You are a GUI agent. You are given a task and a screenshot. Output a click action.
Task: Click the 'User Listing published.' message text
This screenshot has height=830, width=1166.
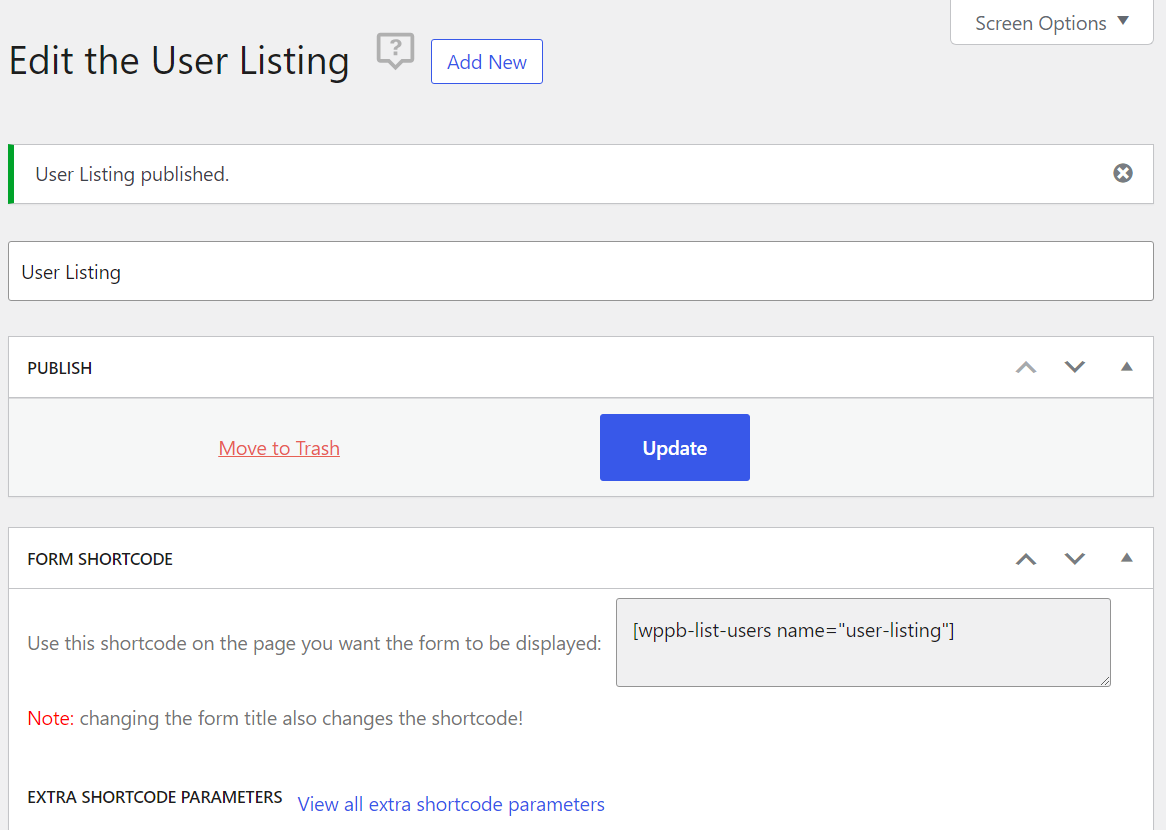[x=132, y=174]
